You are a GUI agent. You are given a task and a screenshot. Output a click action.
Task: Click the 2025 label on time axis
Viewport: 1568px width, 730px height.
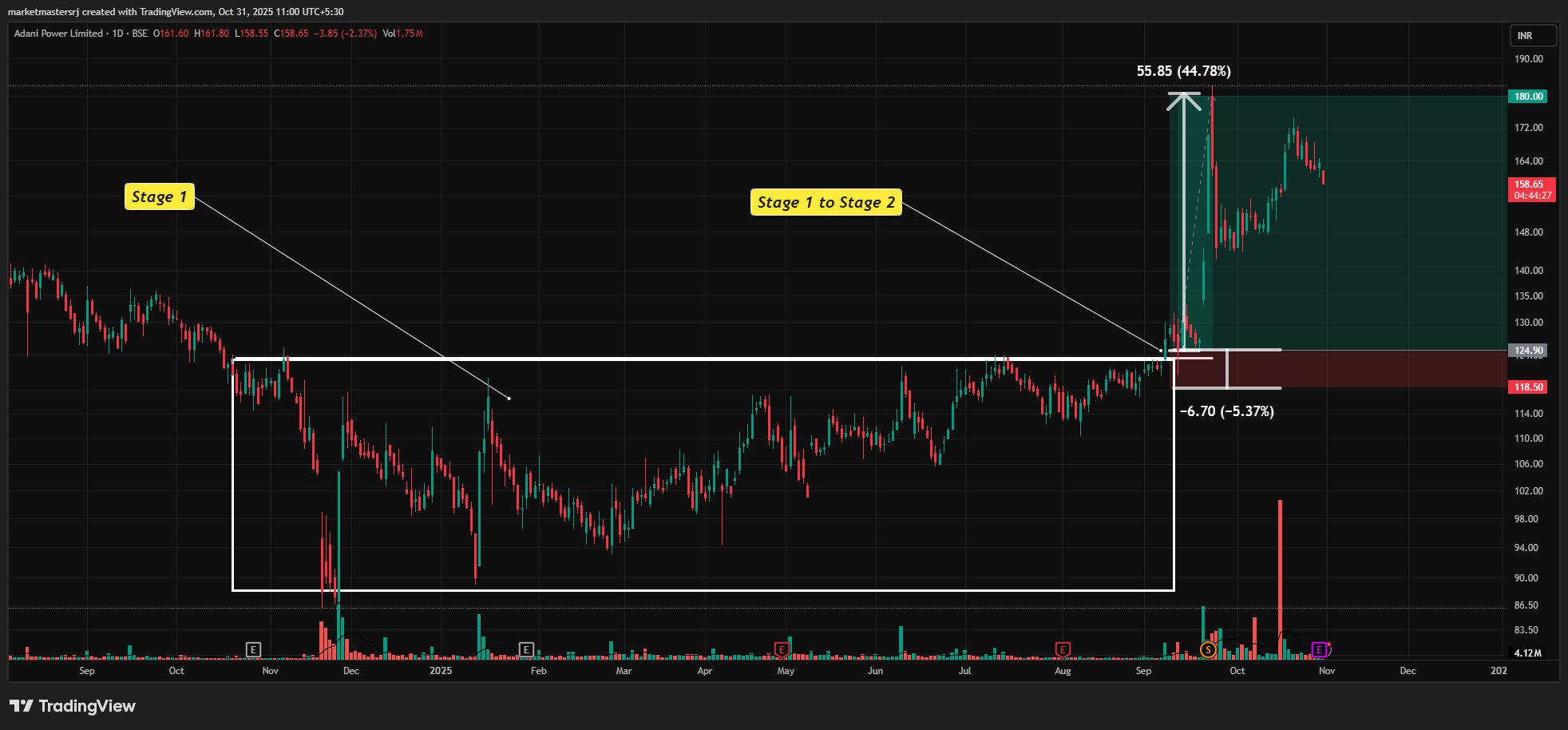pos(441,671)
